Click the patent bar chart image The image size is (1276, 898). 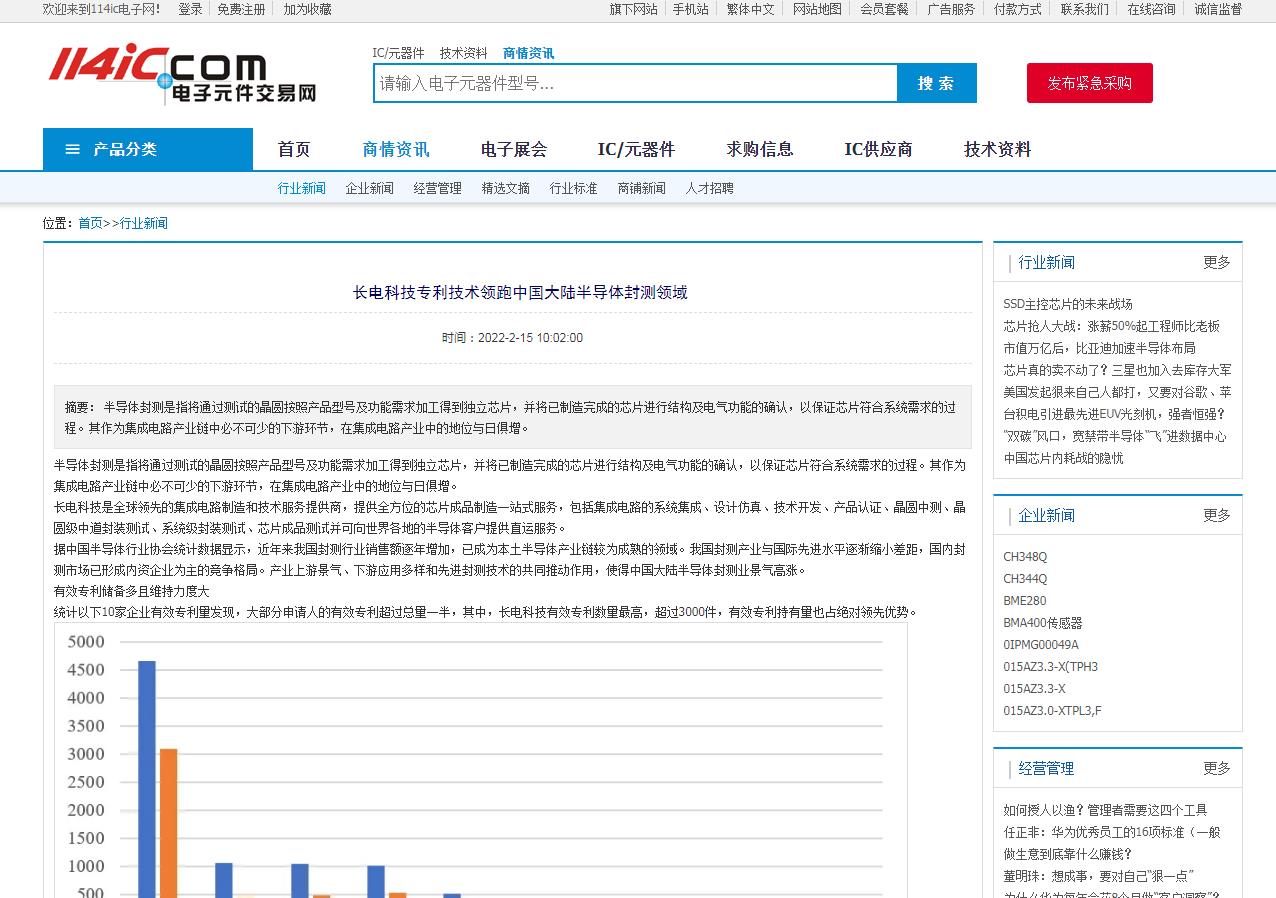481,760
